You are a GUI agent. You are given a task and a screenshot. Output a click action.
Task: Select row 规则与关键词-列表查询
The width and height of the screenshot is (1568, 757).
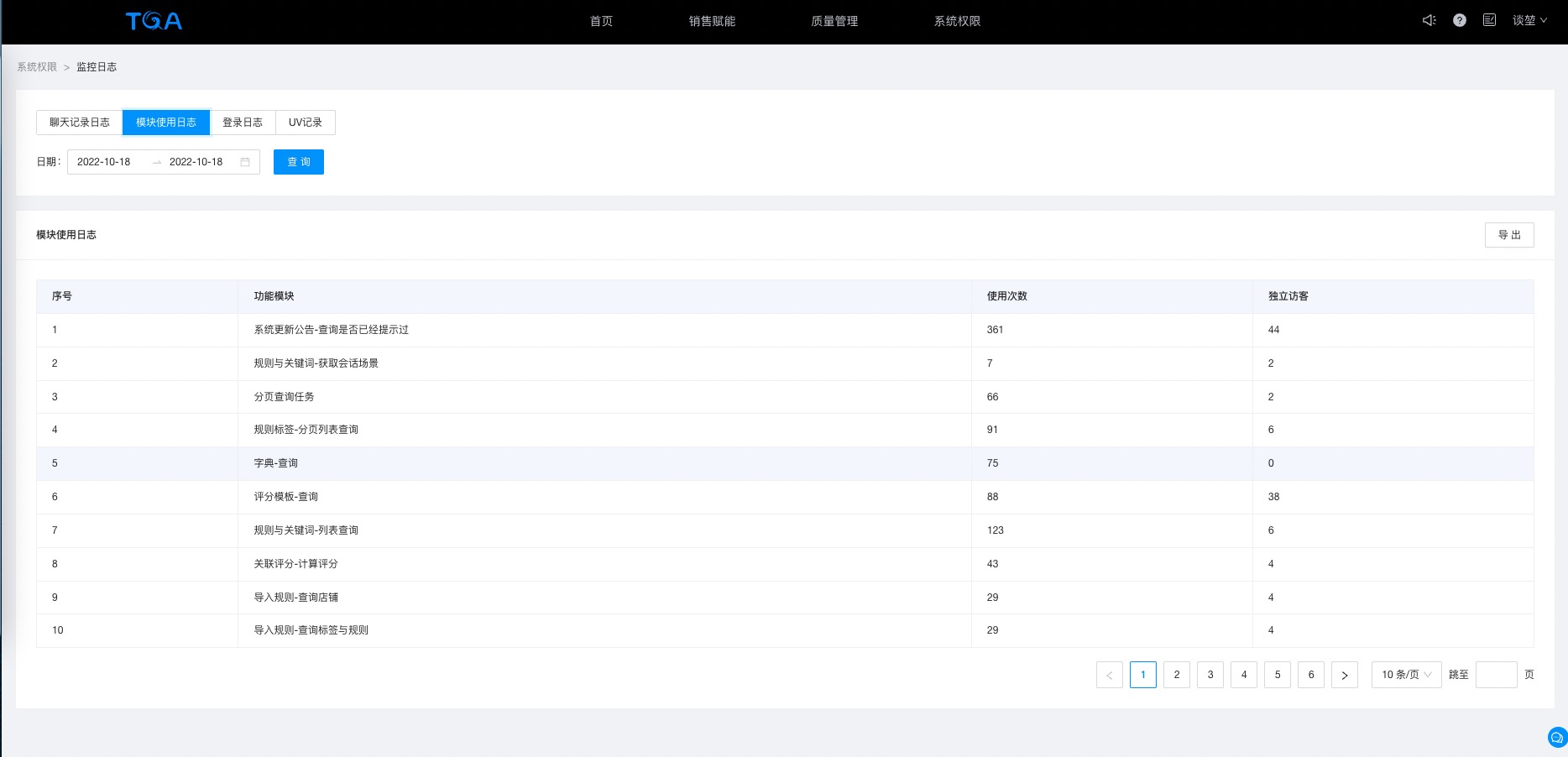pos(785,530)
